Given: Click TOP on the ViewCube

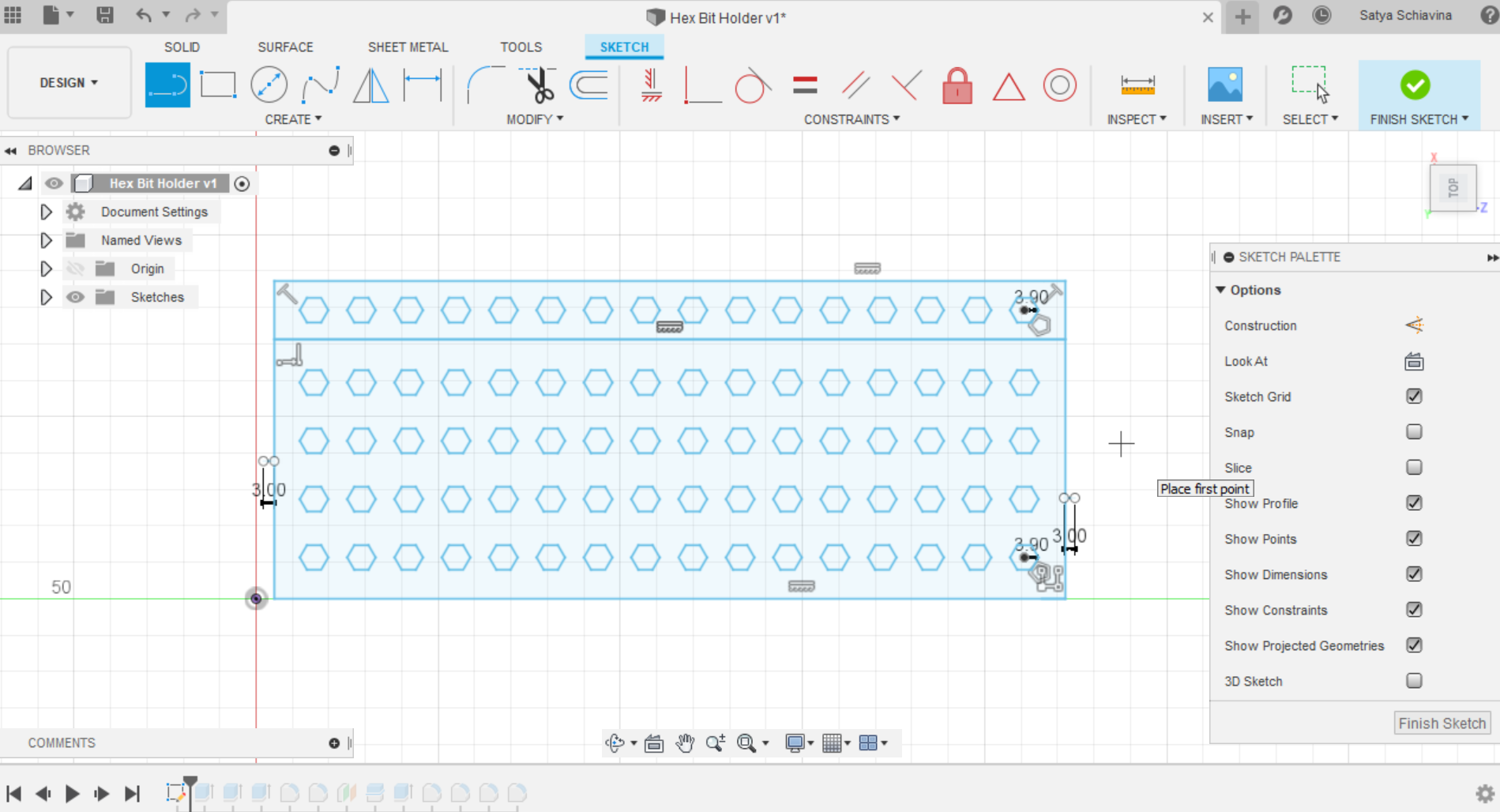Looking at the screenshot, I should click(x=1453, y=187).
